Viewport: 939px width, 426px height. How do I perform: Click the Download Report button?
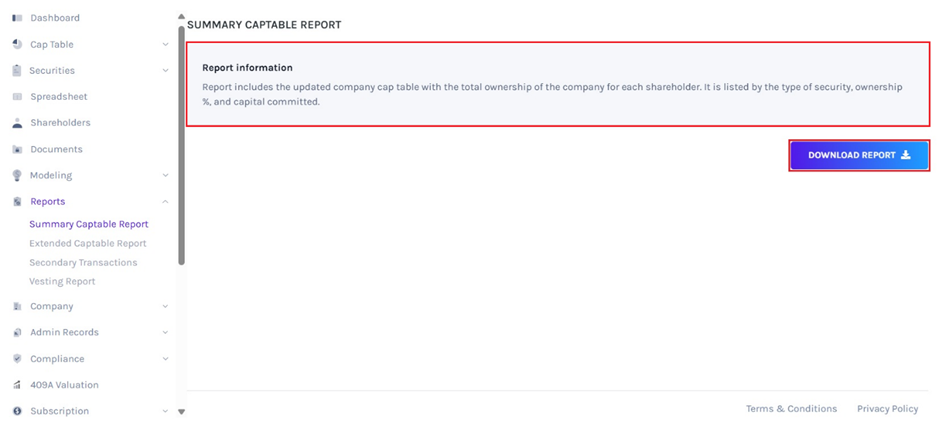(x=859, y=155)
